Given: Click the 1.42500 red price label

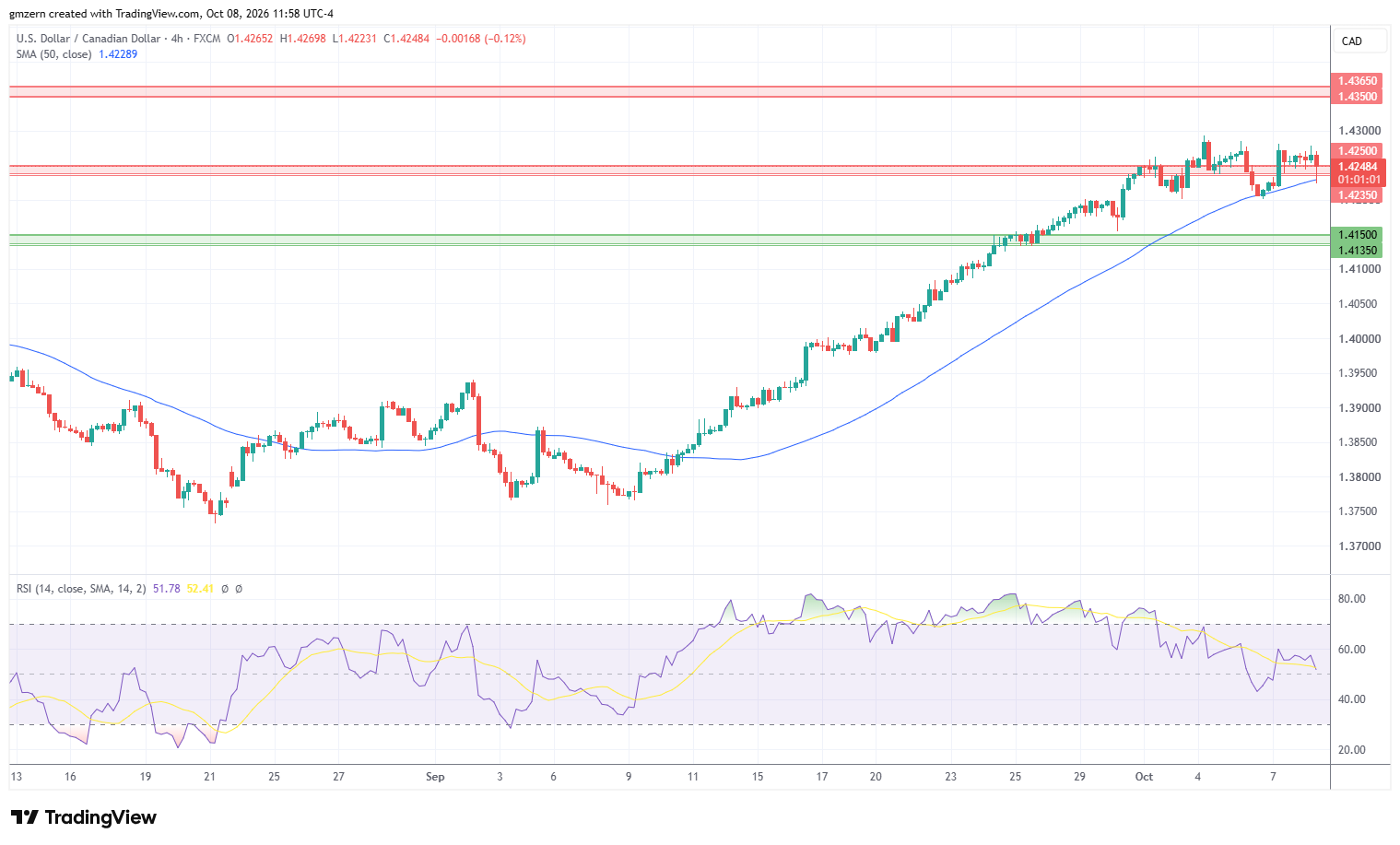Looking at the screenshot, I should coord(1358,151).
